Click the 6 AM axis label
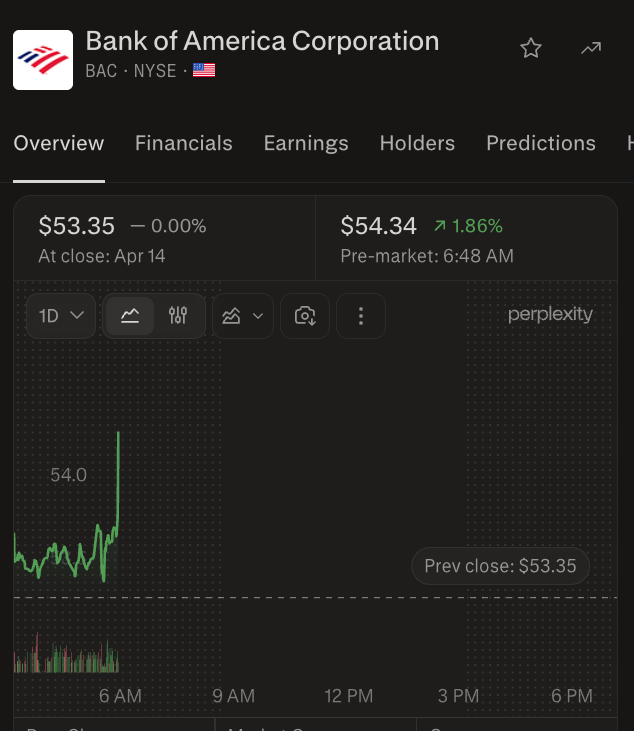634x731 pixels. click(x=120, y=696)
